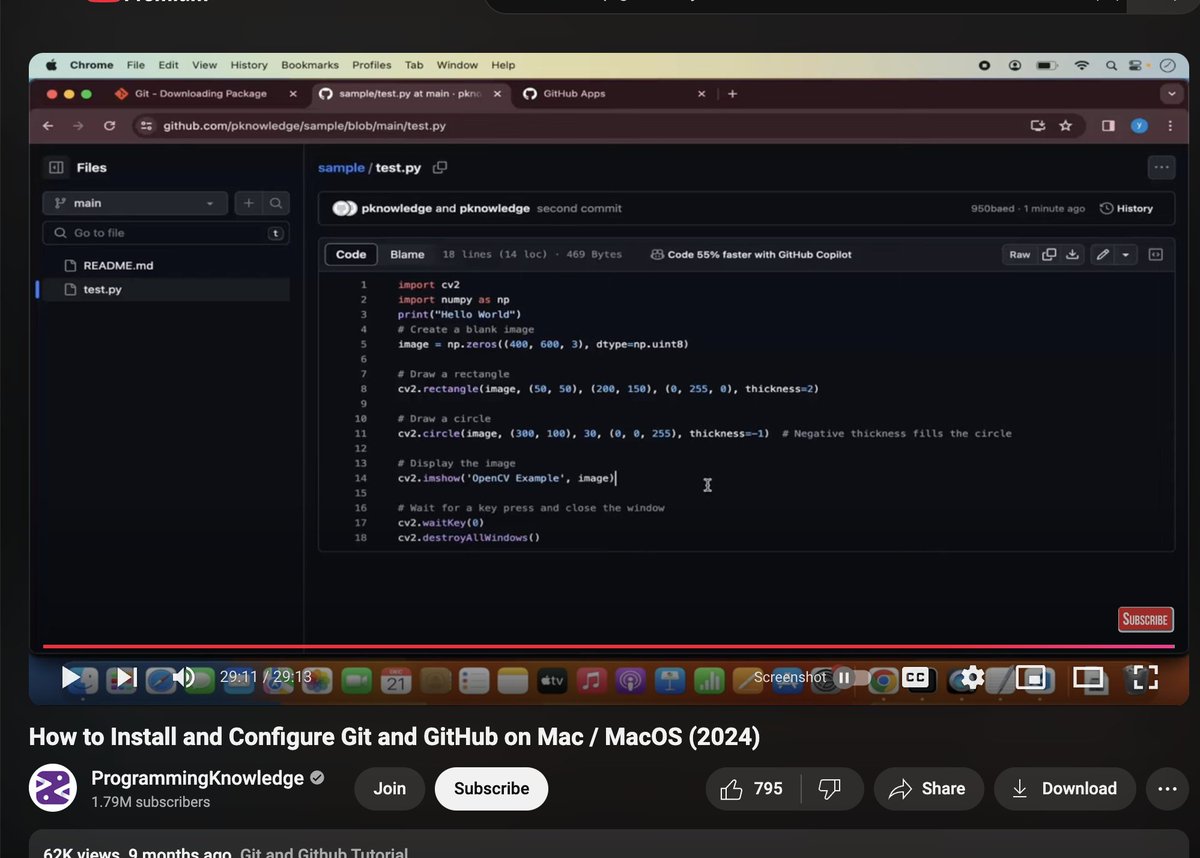The image size is (1200, 858).
Task: Open the File menu
Action: click(136, 65)
